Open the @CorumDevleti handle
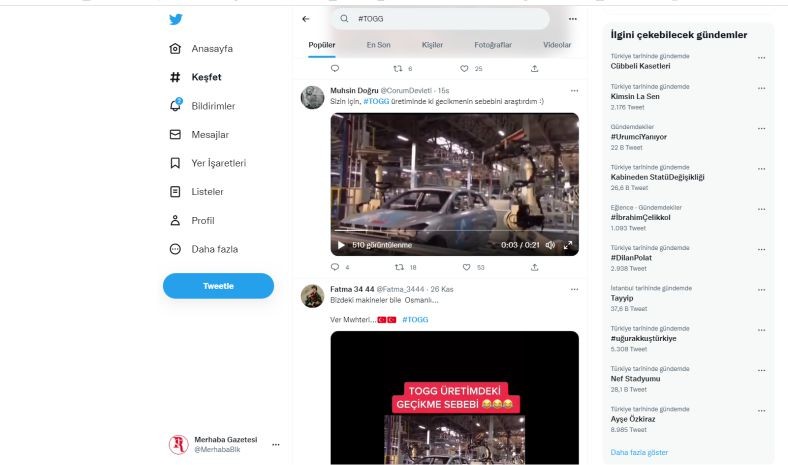This screenshot has width=788, height=465. coord(406,90)
